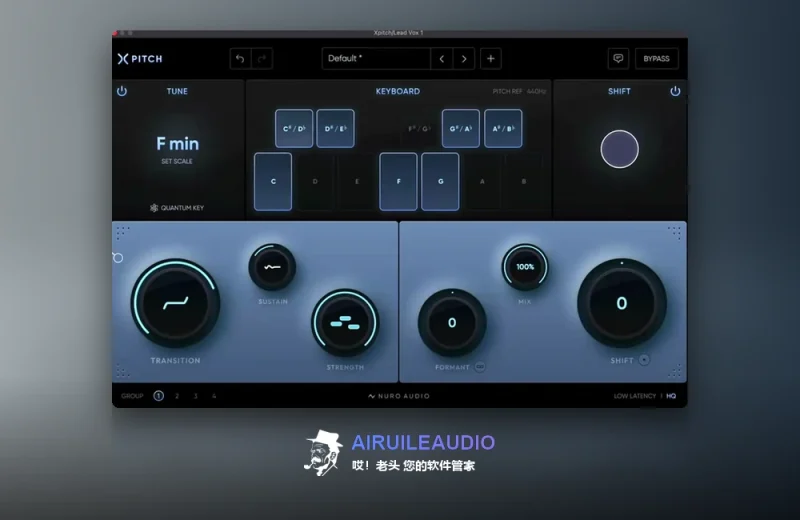
Task: Go to the next preset
Action: point(464,59)
